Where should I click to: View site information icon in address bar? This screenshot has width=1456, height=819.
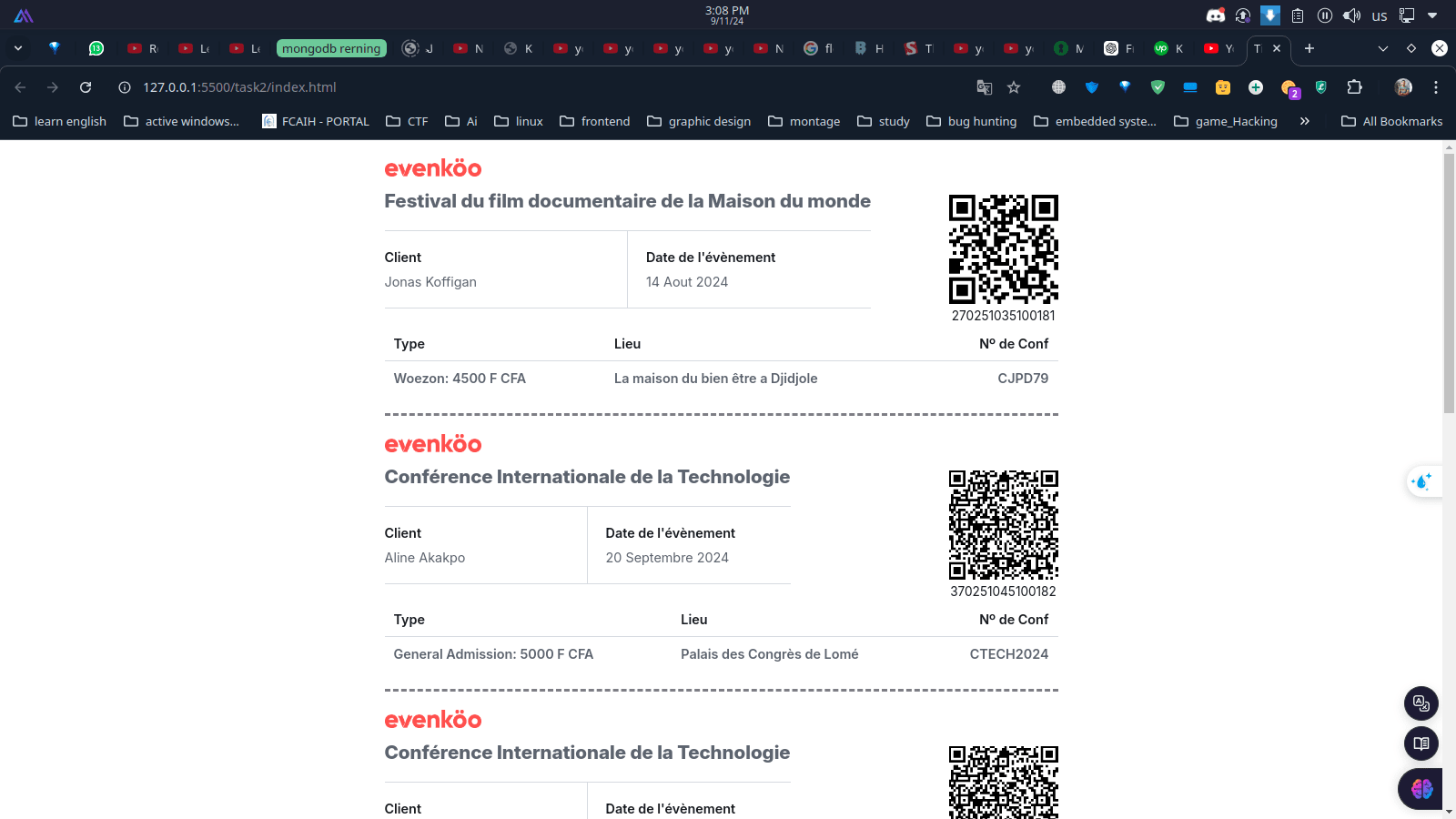[125, 87]
